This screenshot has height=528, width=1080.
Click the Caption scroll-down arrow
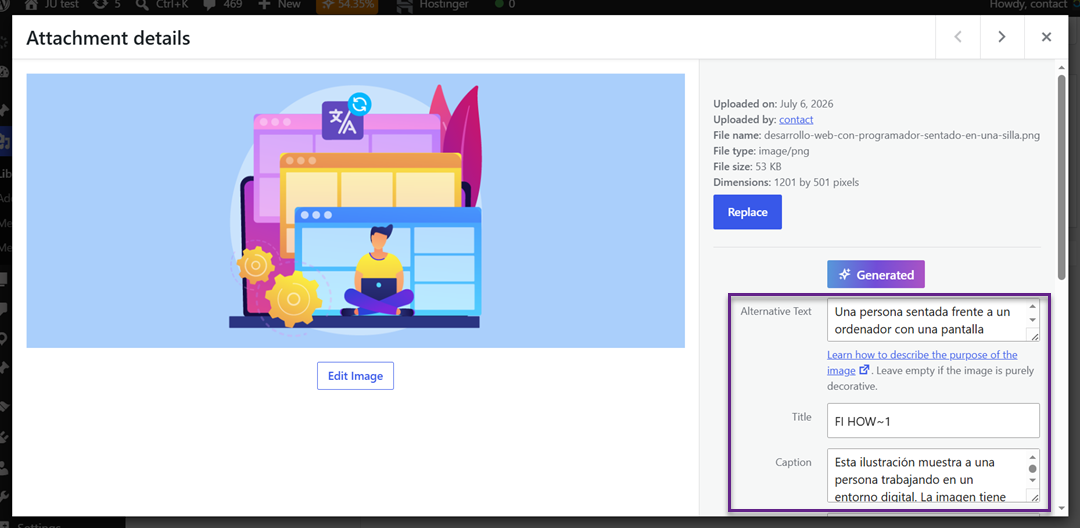pos(1032,480)
